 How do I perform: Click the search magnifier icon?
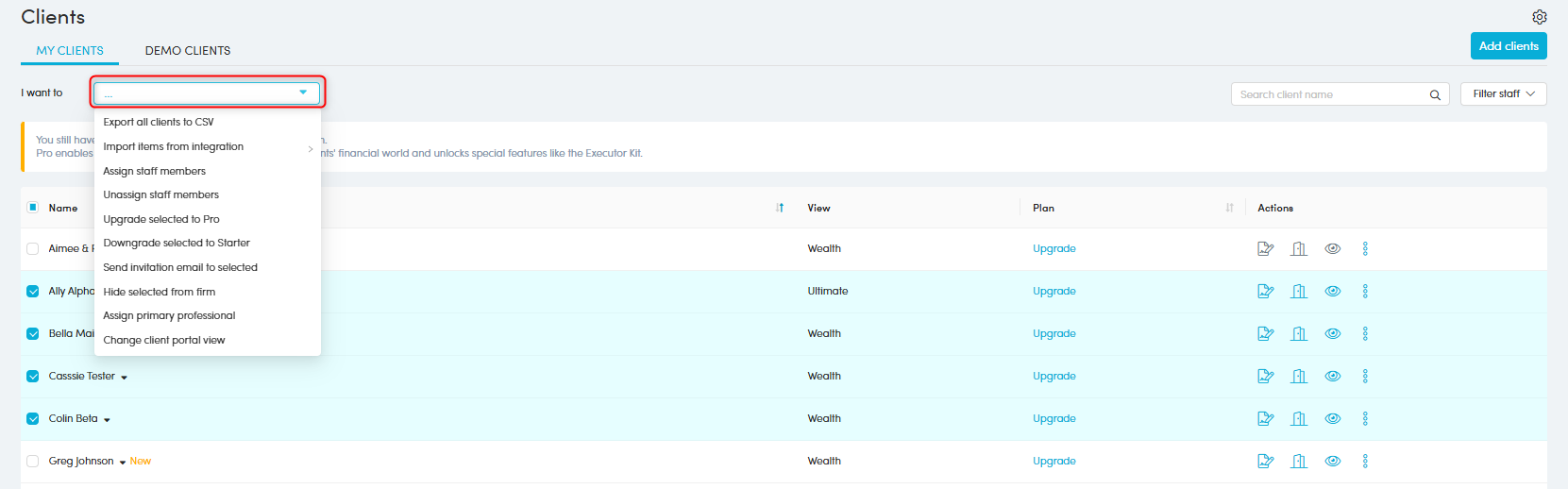tap(1435, 94)
